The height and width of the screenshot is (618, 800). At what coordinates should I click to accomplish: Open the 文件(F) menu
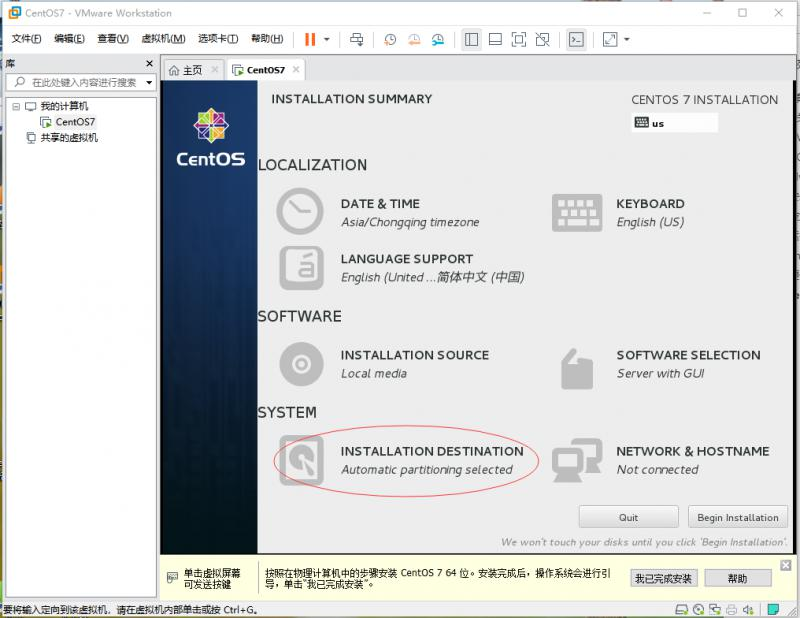27,39
